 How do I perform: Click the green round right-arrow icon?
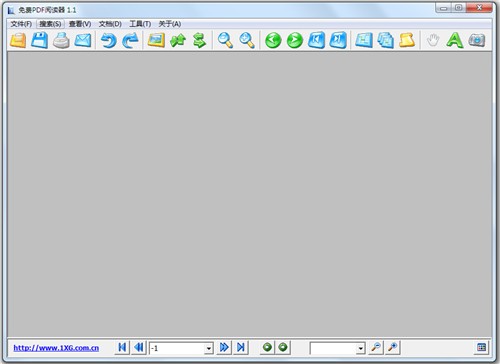tap(295, 40)
